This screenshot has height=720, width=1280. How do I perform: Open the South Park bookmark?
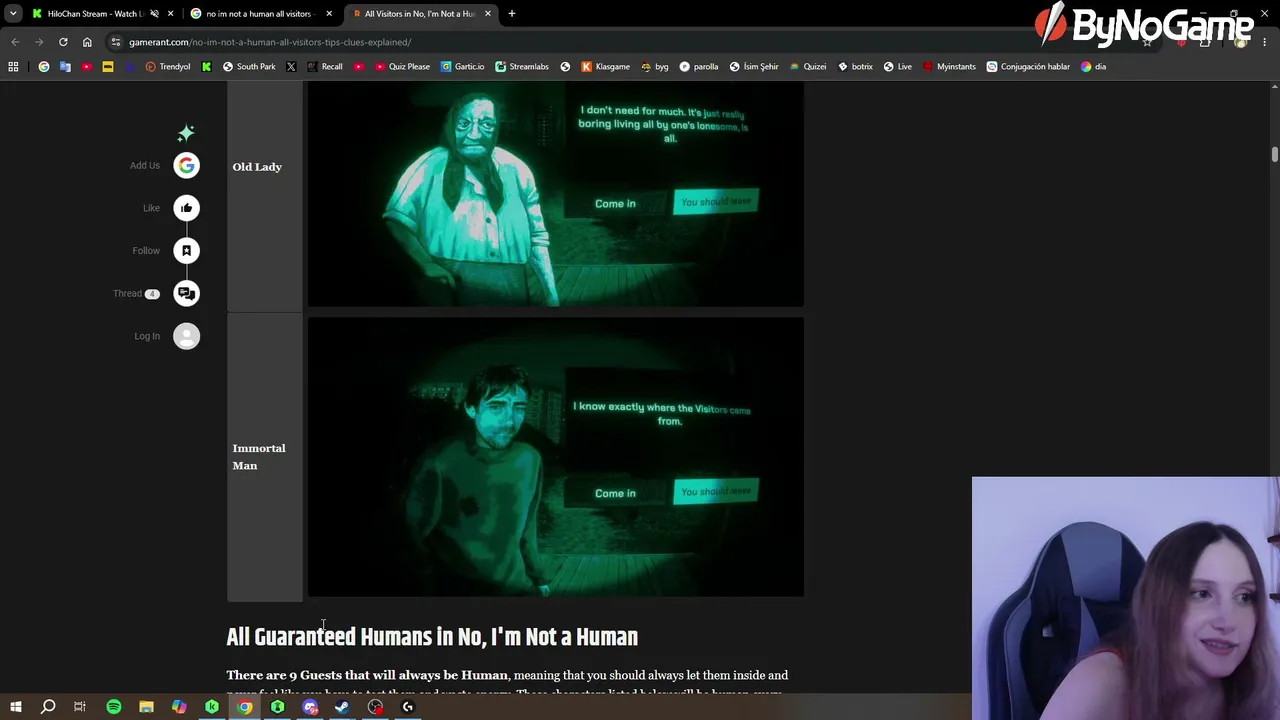[249, 67]
